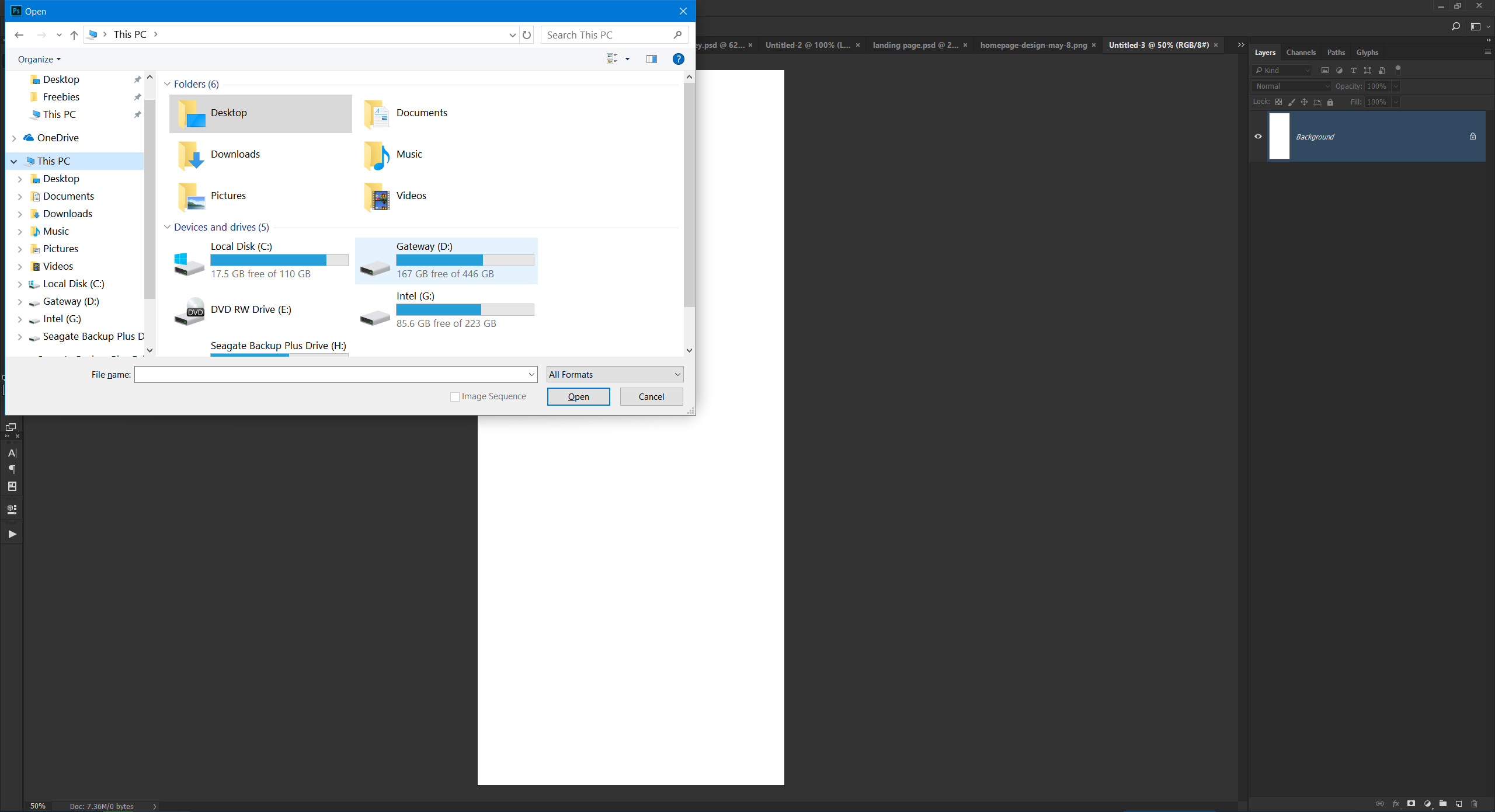The width and height of the screenshot is (1495, 812).
Task: Hide the Background layer visibility toggle
Action: pos(1258,136)
